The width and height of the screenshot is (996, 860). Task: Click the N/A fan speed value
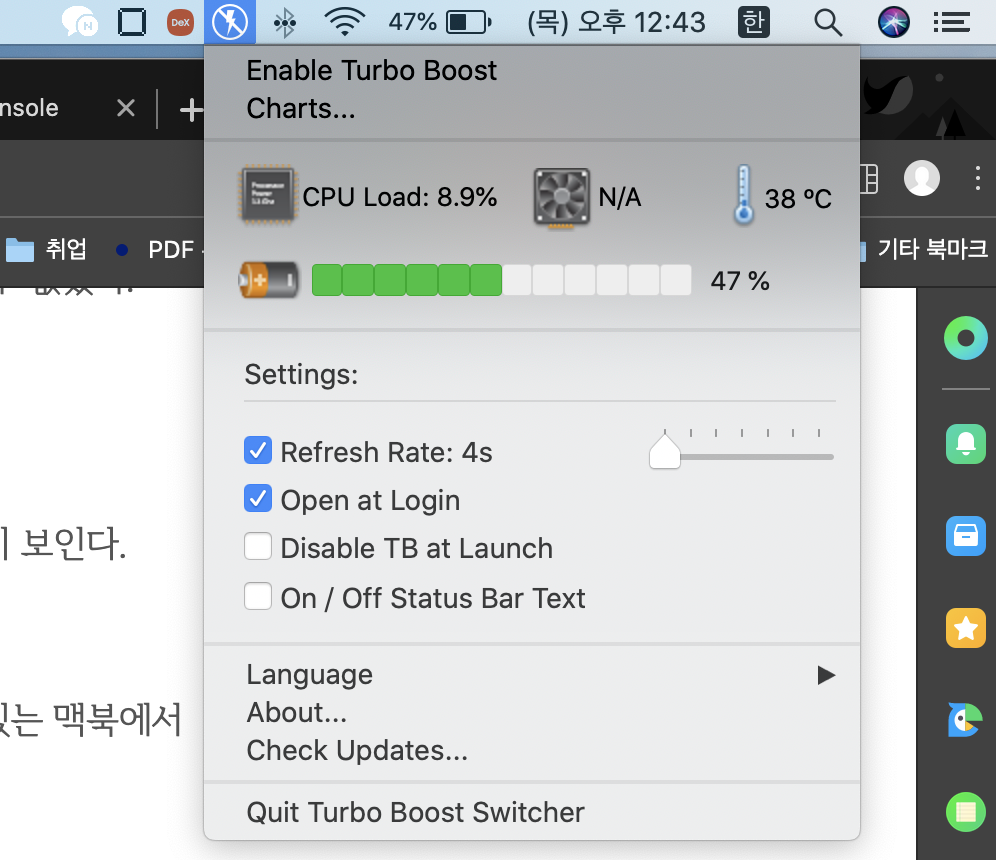(619, 198)
